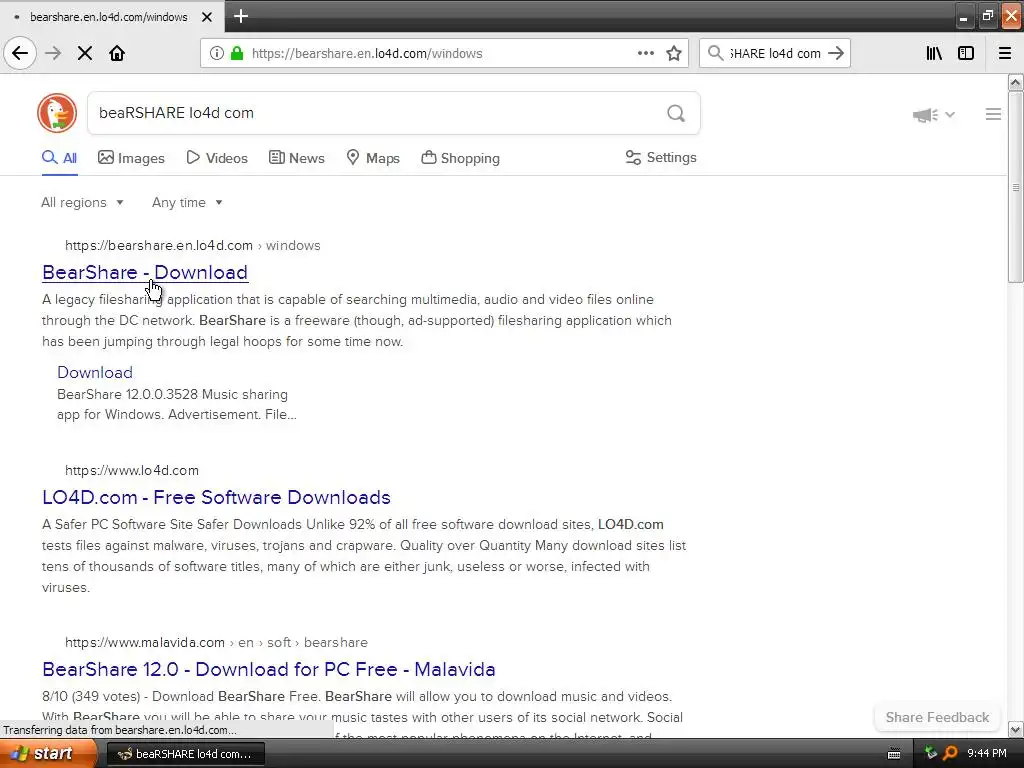
Task: Click the '8/10 (349 votes)' snippet text
Action: point(91,697)
